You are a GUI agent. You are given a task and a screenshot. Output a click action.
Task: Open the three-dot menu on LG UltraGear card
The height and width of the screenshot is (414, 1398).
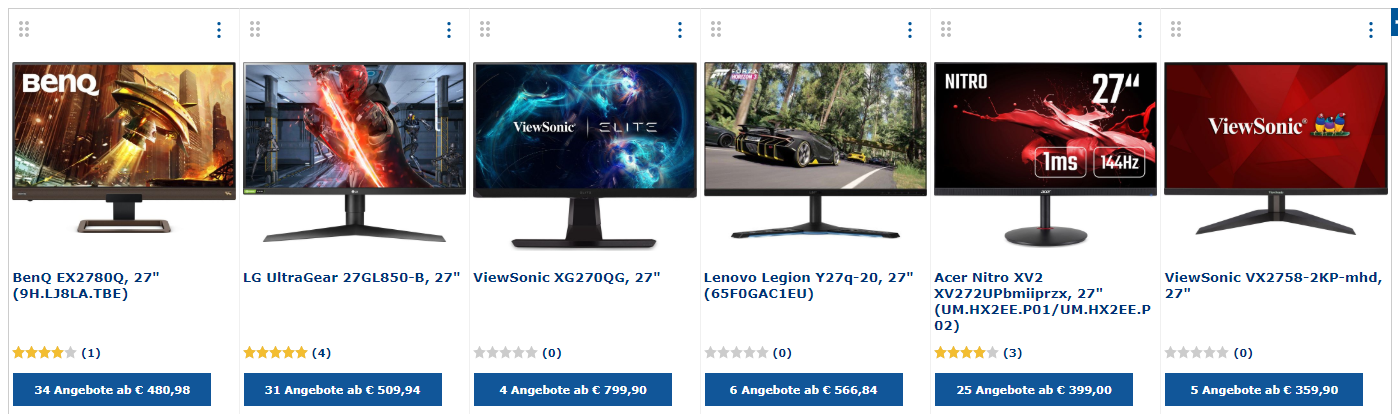449,30
